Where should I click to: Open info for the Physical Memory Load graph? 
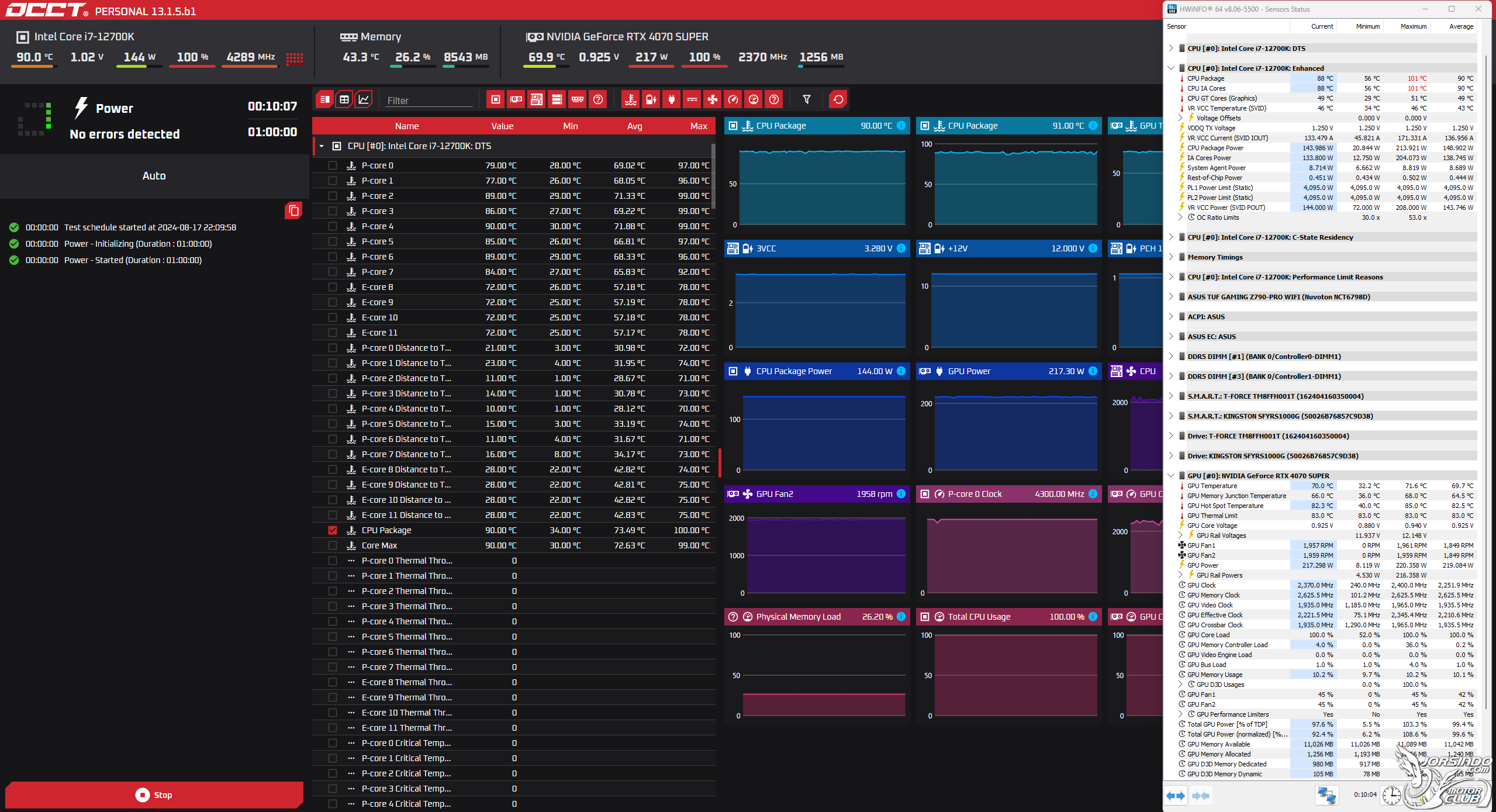click(901, 617)
